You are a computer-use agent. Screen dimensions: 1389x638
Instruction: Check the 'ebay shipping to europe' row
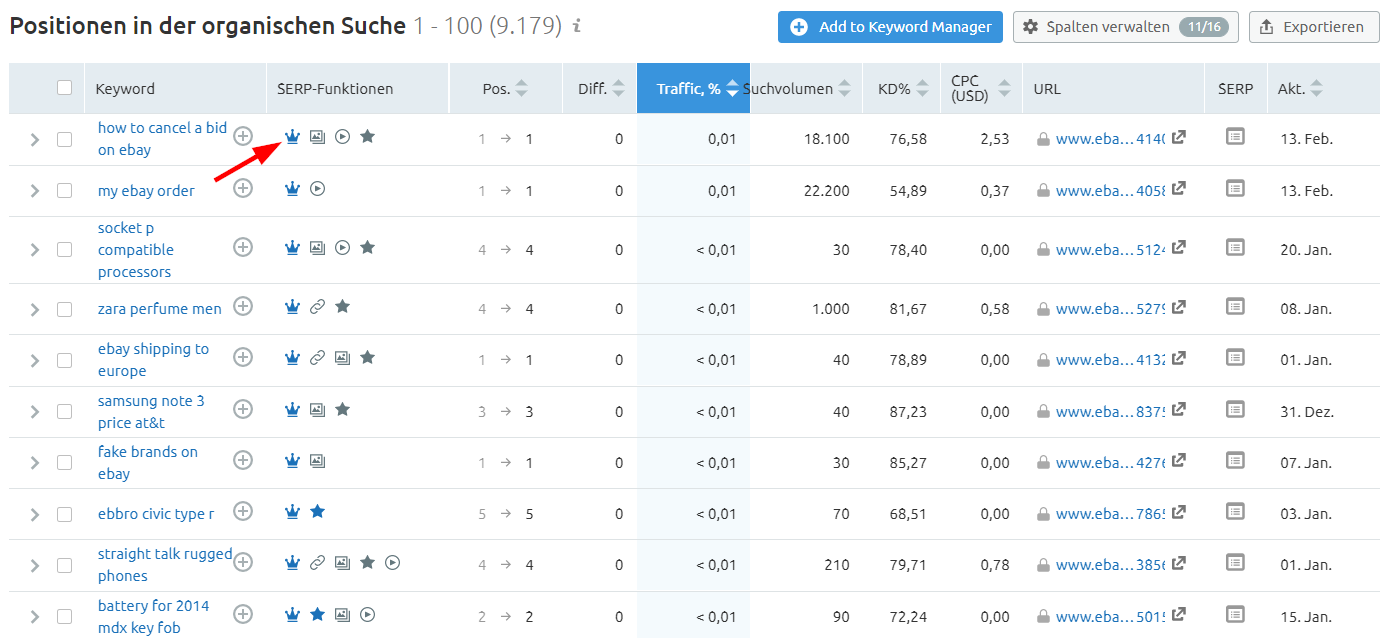click(65, 360)
